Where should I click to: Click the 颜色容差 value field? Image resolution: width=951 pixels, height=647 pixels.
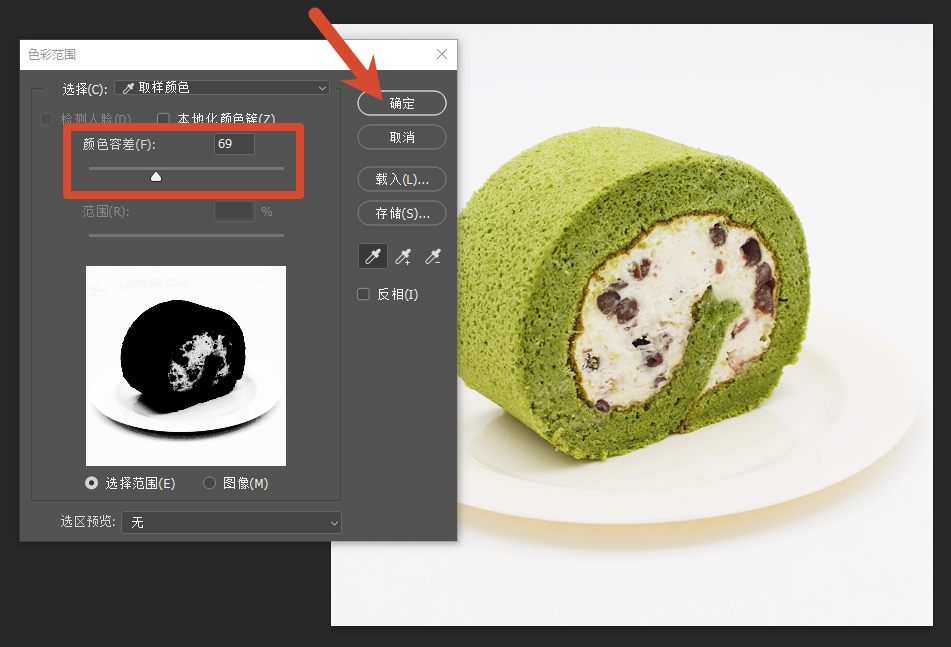(234, 144)
